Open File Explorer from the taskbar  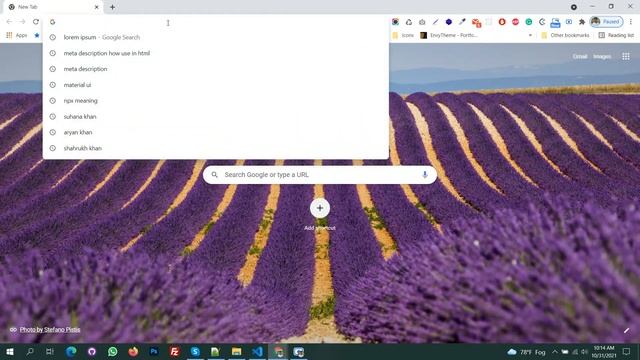click(237, 351)
